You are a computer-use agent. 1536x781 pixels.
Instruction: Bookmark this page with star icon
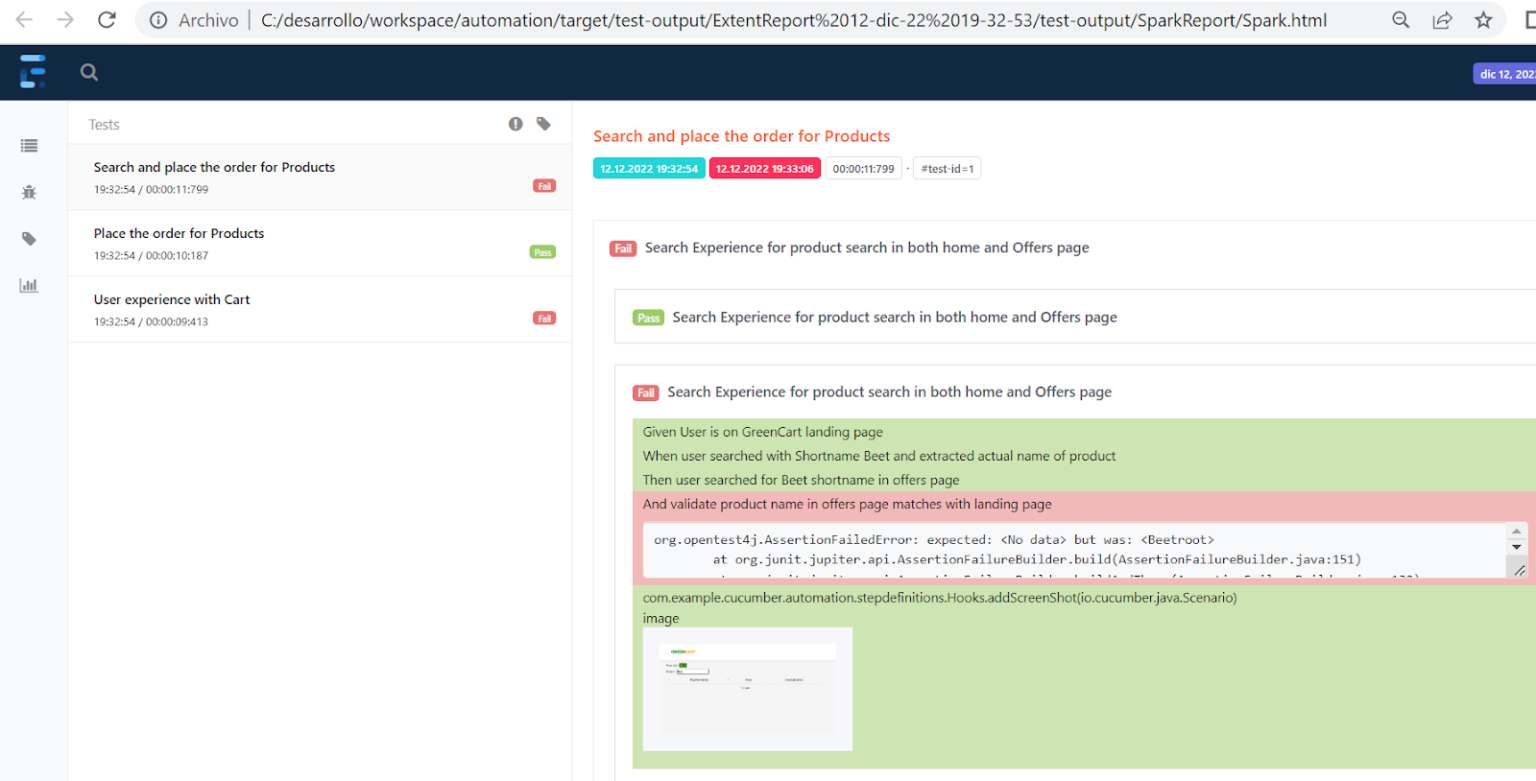tap(1483, 20)
